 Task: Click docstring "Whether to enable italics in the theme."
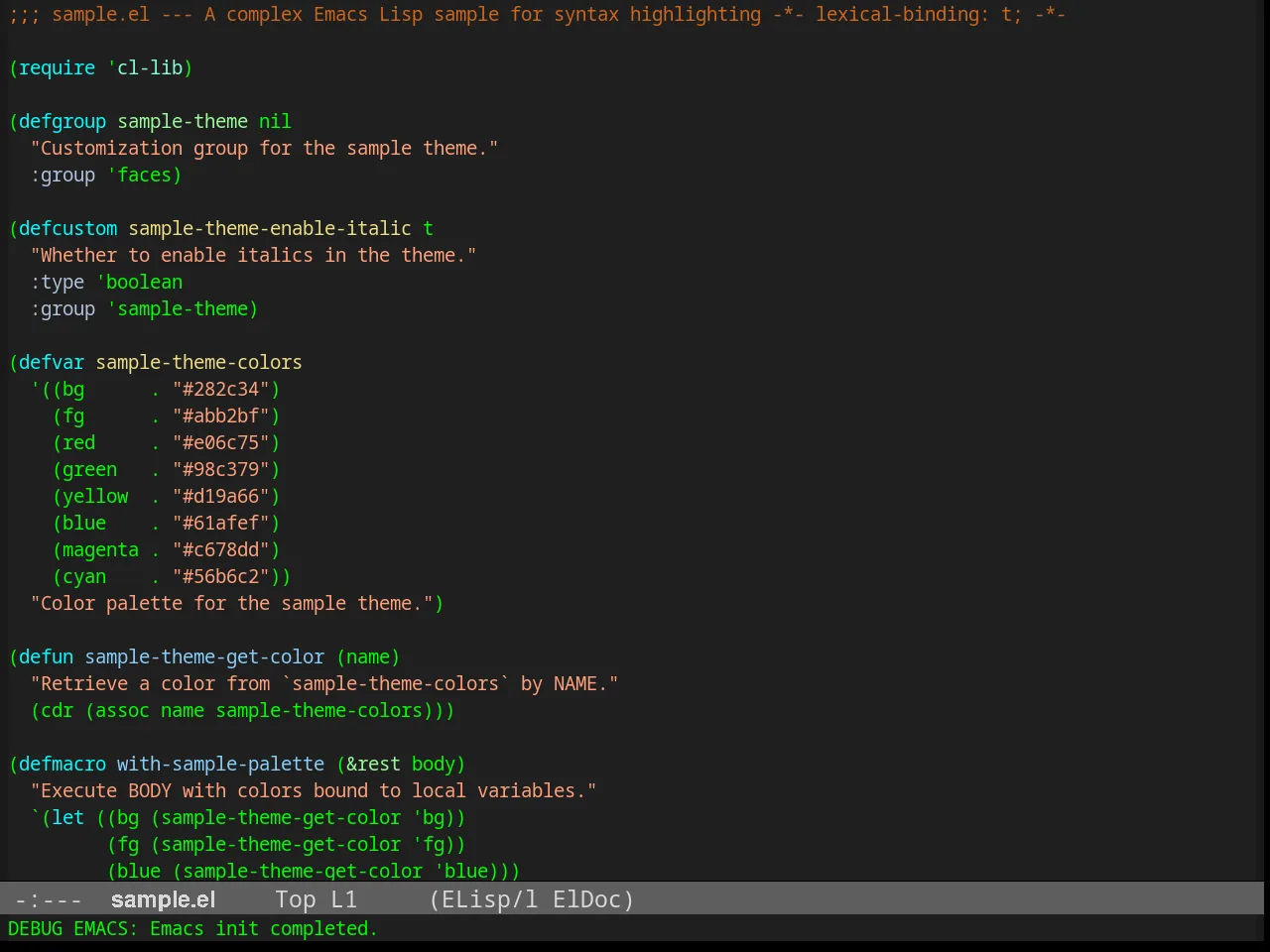point(254,255)
